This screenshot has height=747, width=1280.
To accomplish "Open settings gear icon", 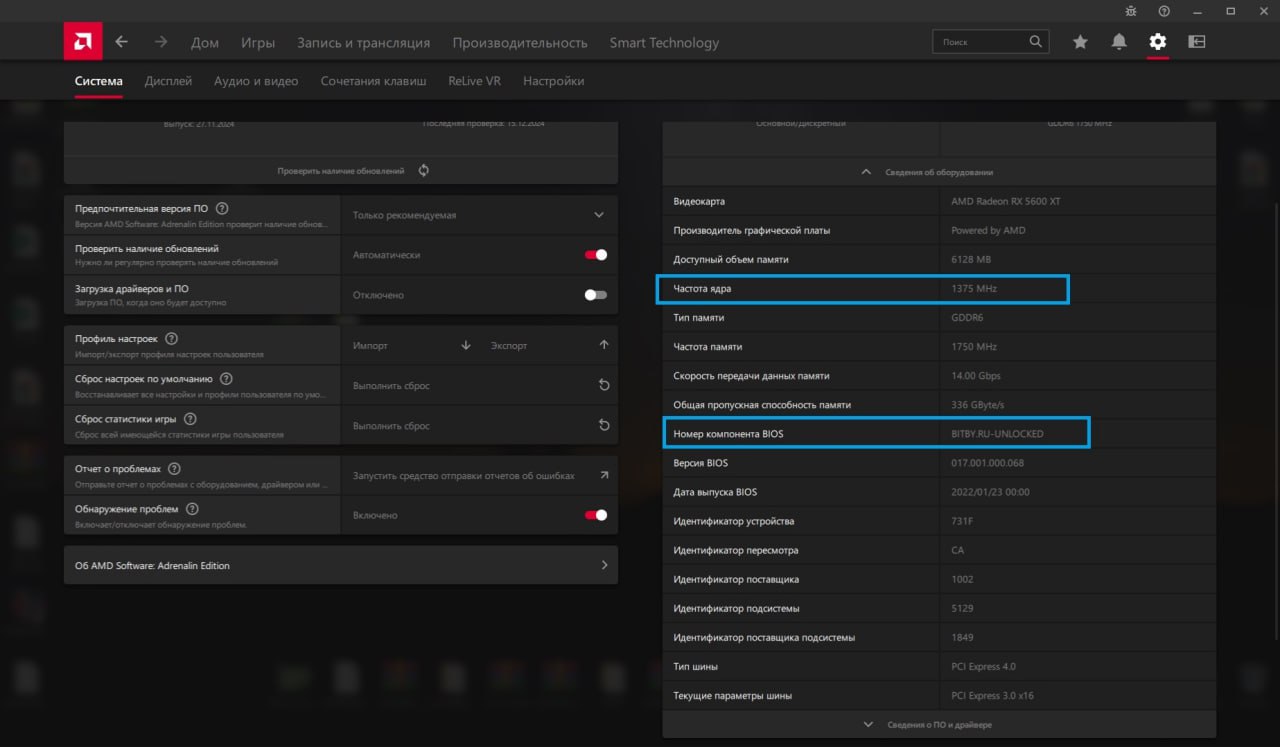I will click(1158, 42).
